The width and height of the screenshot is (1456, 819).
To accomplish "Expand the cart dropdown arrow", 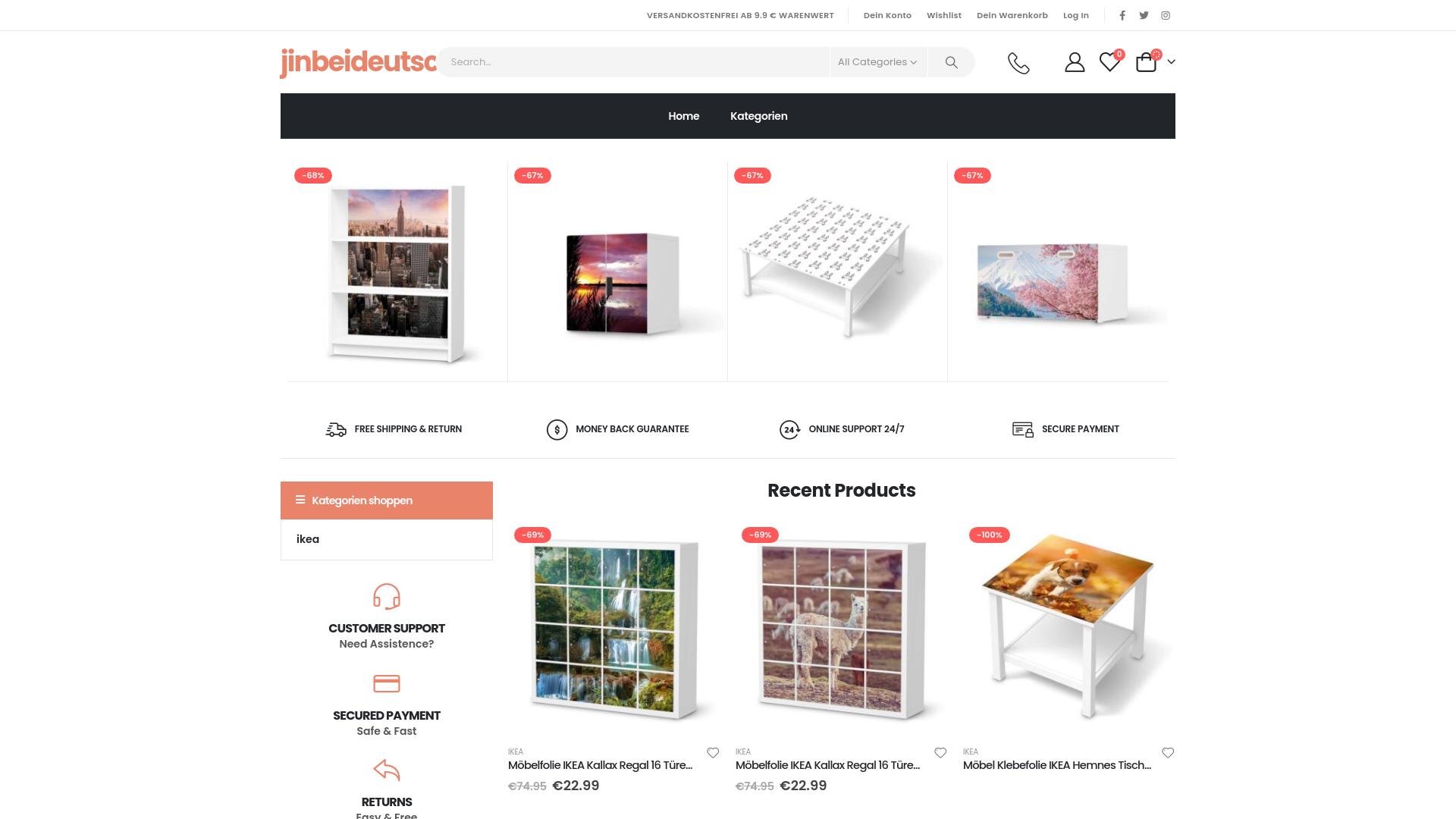I will click(1171, 62).
